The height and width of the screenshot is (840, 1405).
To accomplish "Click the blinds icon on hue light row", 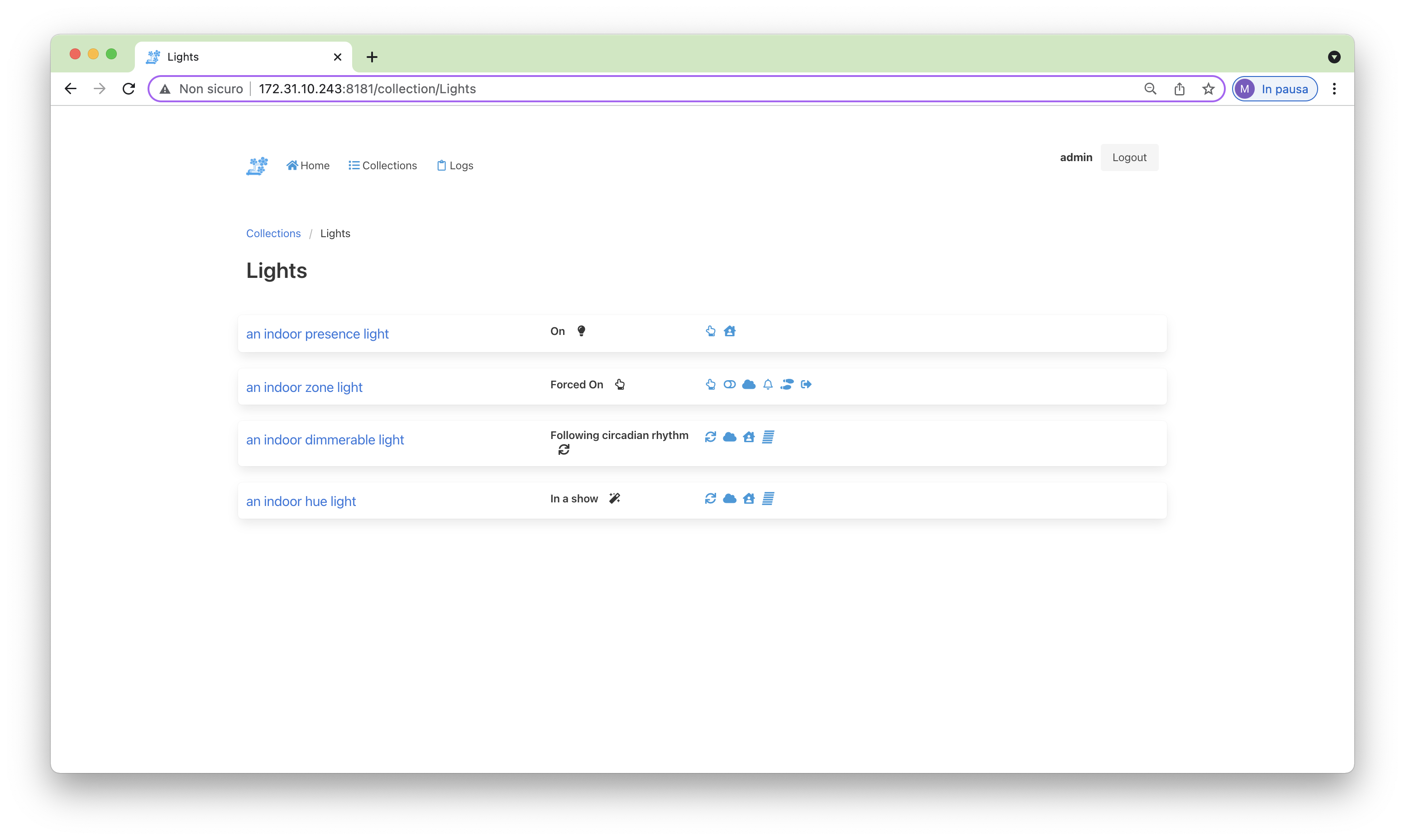I will point(768,499).
